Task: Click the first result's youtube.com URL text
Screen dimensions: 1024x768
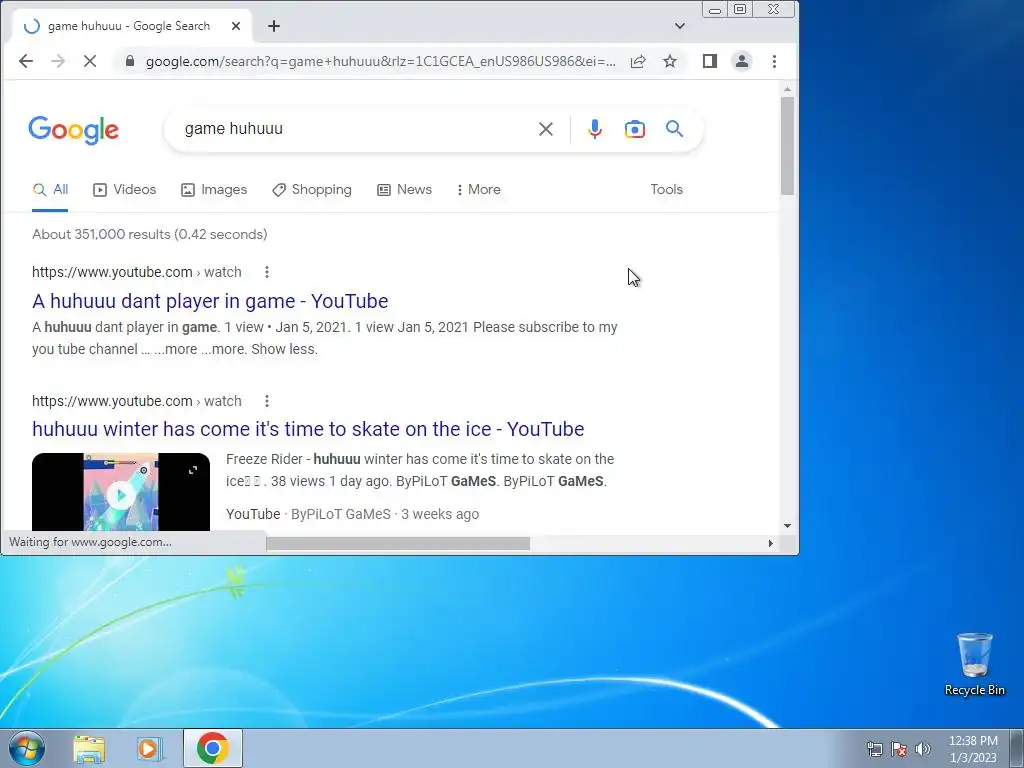Action: point(136,272)
